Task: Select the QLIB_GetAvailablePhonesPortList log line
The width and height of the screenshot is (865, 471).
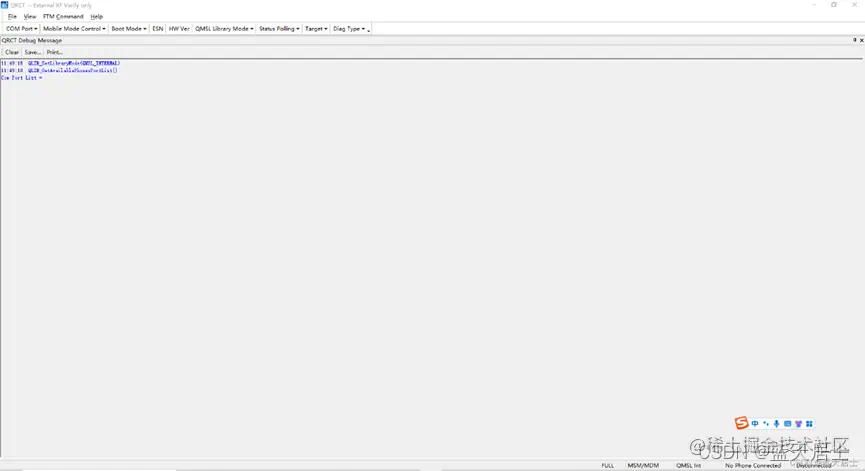Action: tap(59, 71)
